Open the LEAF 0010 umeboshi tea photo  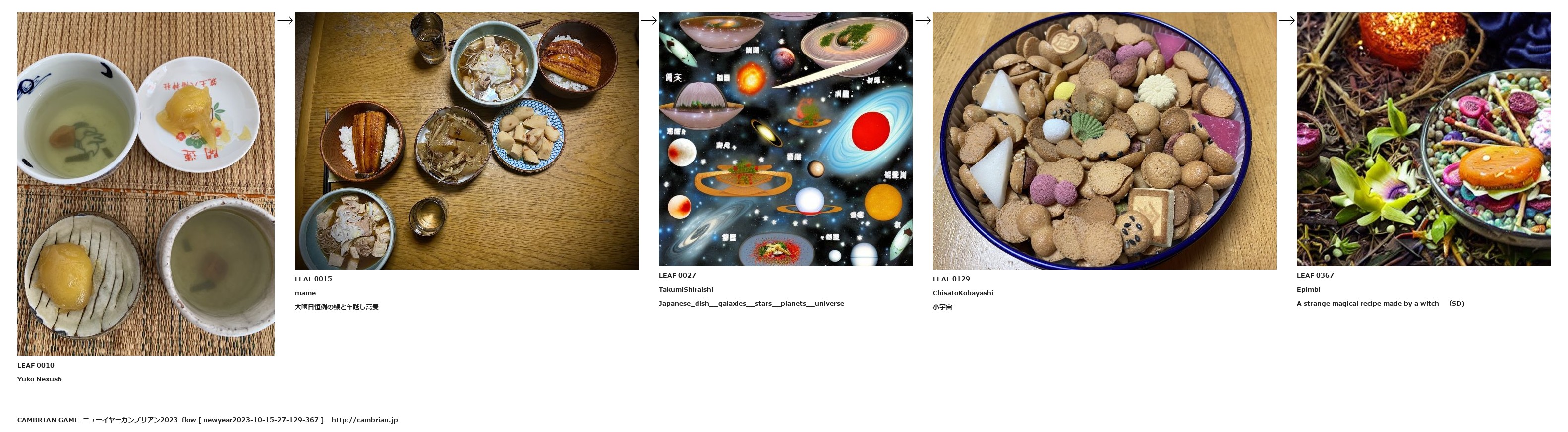coord(145,184)
